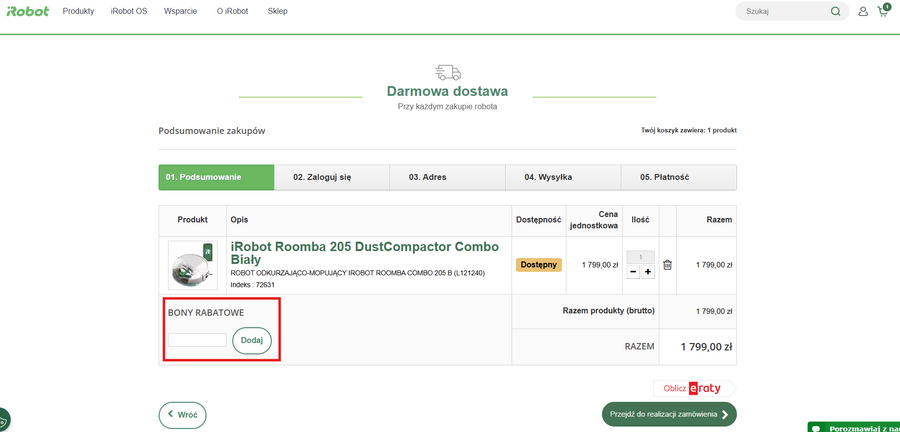The height and width of the screenshot is (432, 900).
Task: Focus the discount code input field
Action: click(x=197, y=340)
